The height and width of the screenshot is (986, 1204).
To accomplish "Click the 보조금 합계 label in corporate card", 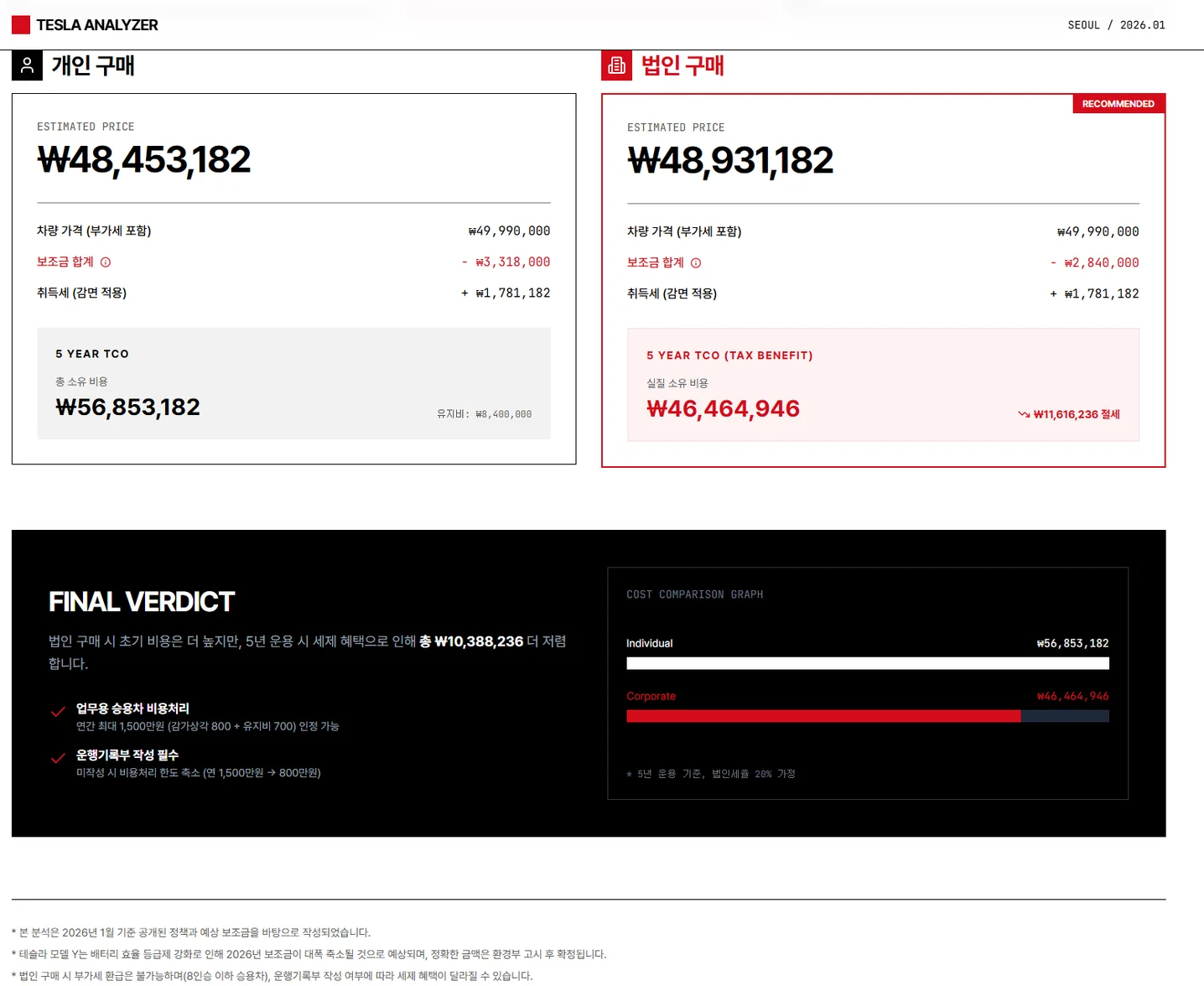I will point(656,262).
